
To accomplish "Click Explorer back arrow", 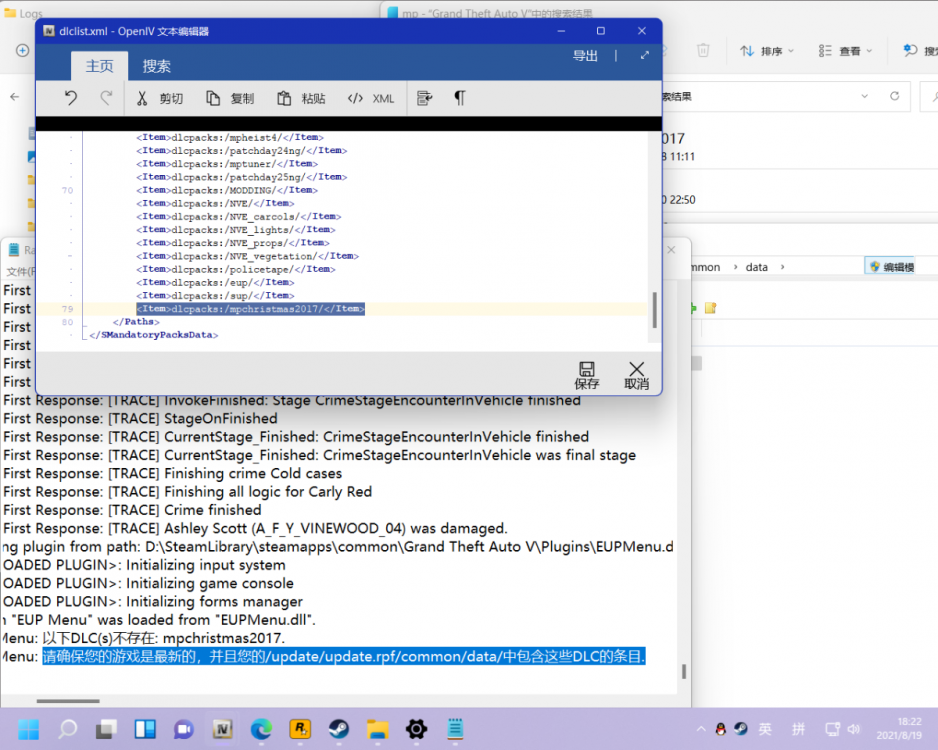I will tap(15, 96).
